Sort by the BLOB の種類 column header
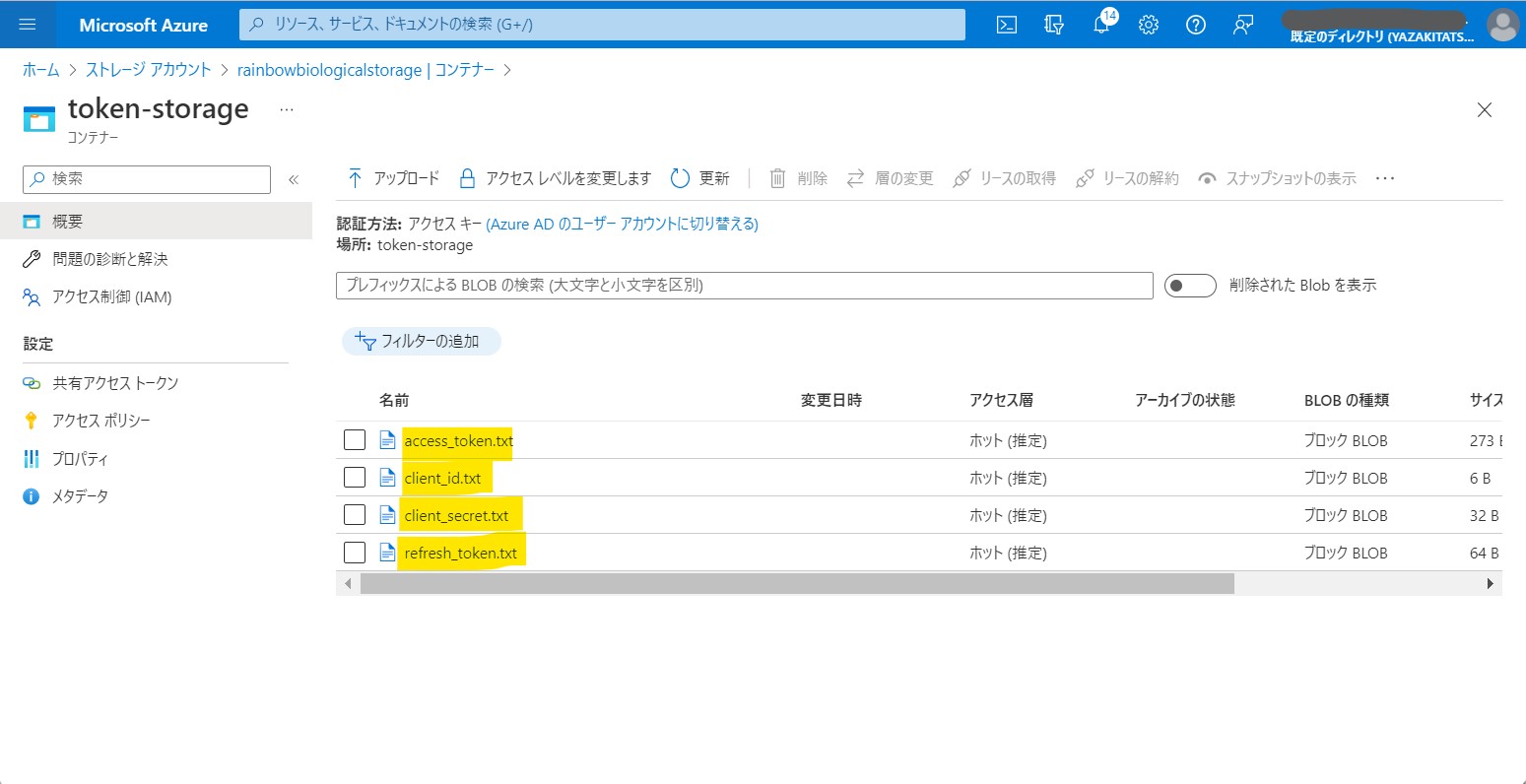Image resolution: width=1526 pixels, height=784 pixels. 1347,400
